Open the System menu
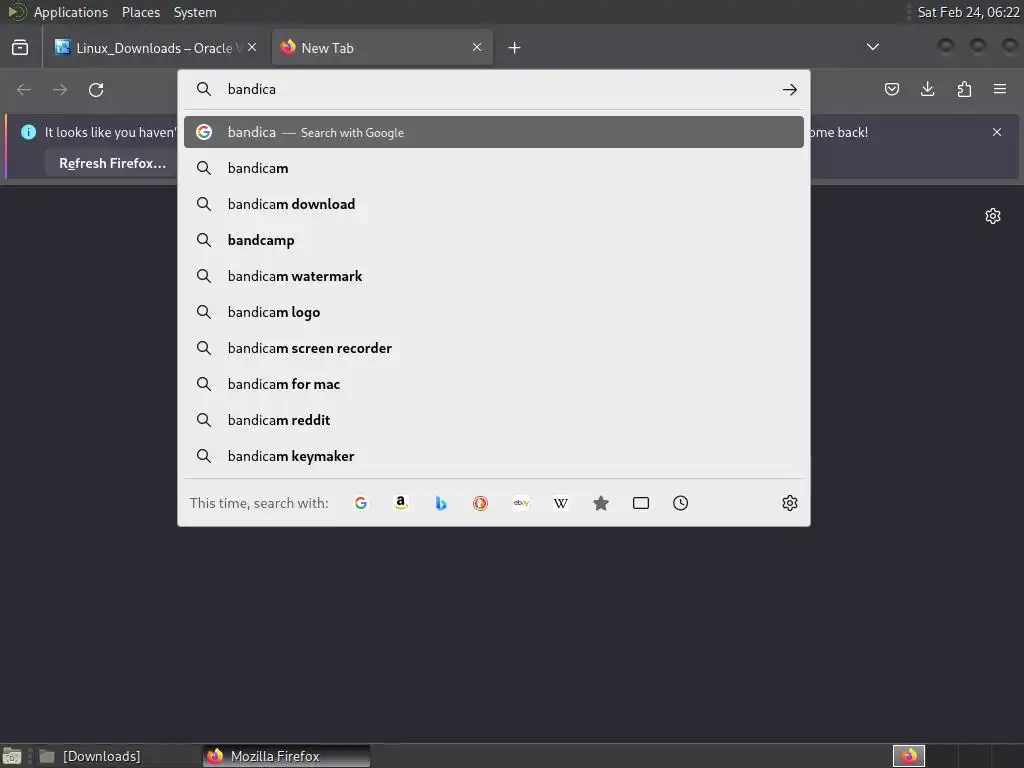 (195, 12)
